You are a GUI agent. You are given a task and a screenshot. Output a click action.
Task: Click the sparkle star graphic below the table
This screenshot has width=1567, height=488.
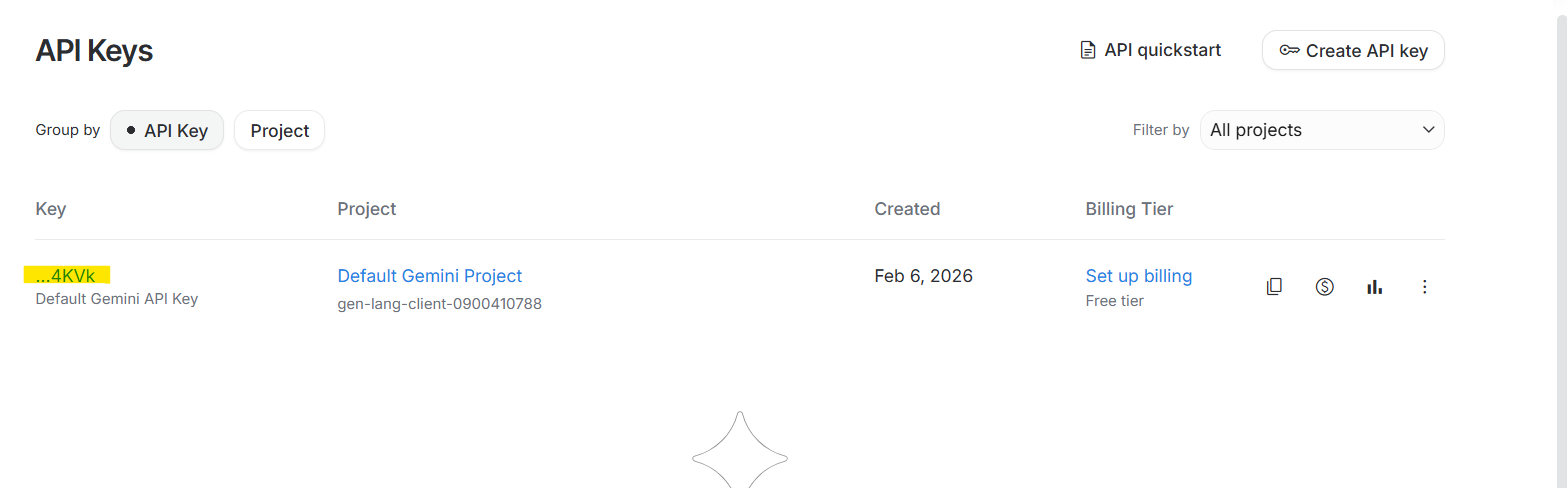click(x=740, y=449)
